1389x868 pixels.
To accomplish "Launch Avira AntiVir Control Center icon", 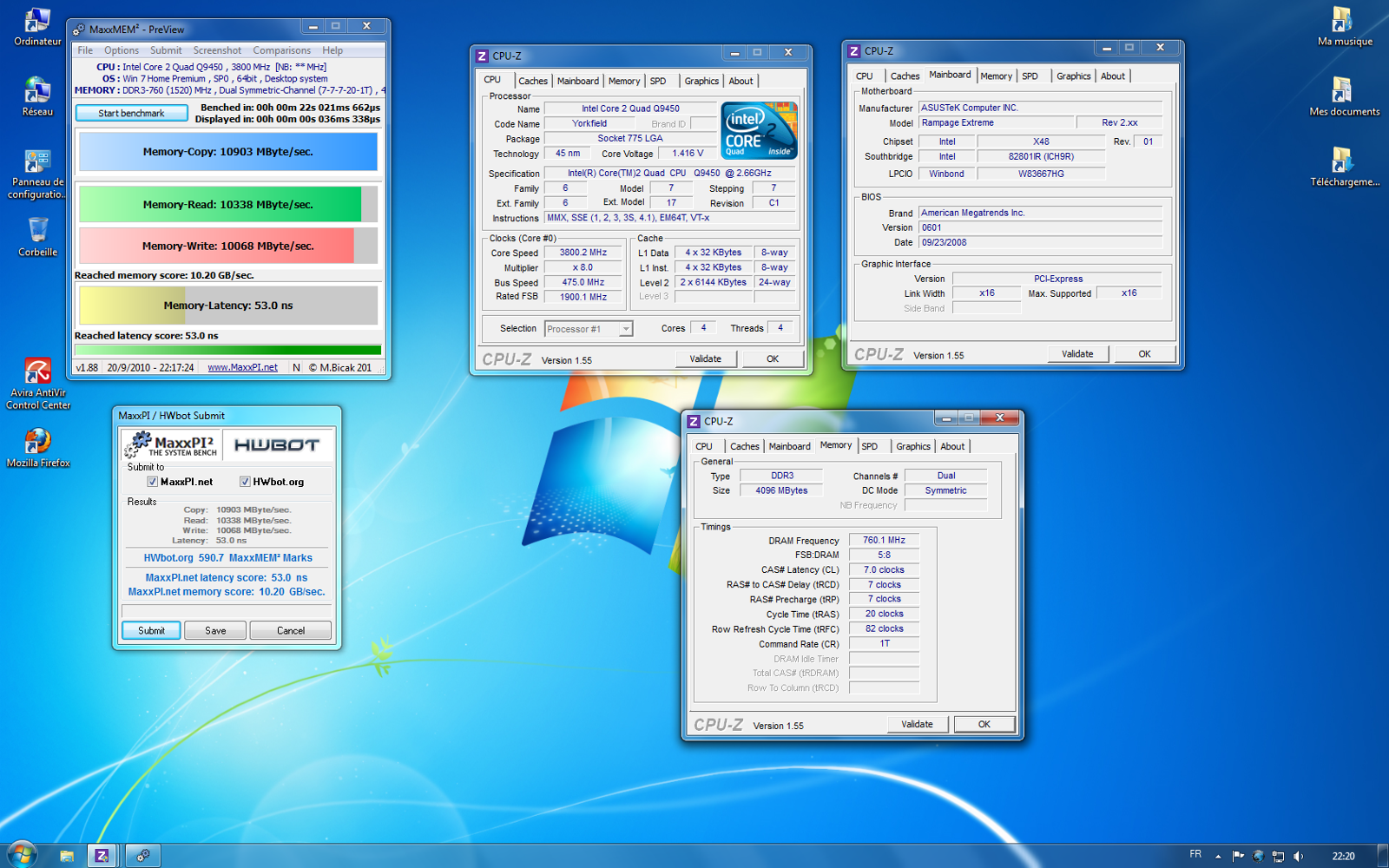I will [37, 384].
